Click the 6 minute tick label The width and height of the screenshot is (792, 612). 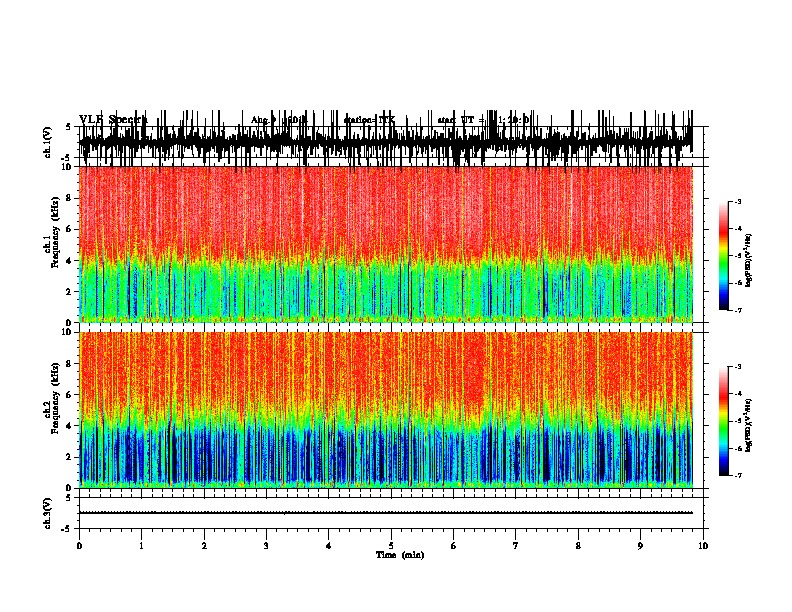coord(454,546)
